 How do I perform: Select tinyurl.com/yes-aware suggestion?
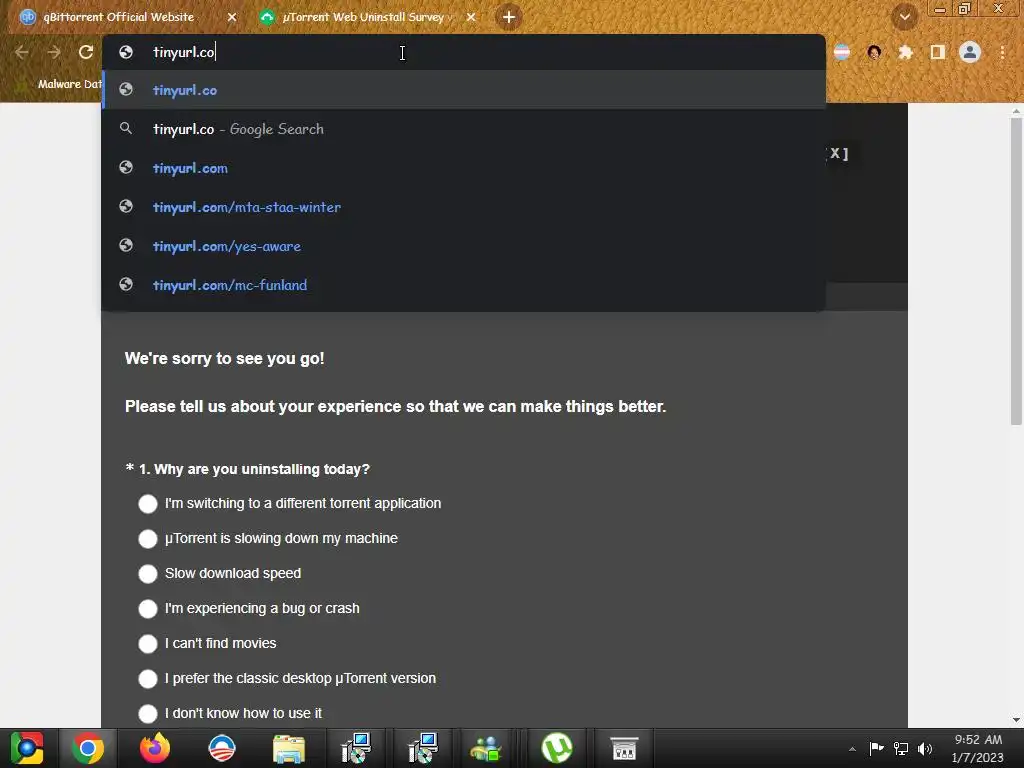pos(464,246)
